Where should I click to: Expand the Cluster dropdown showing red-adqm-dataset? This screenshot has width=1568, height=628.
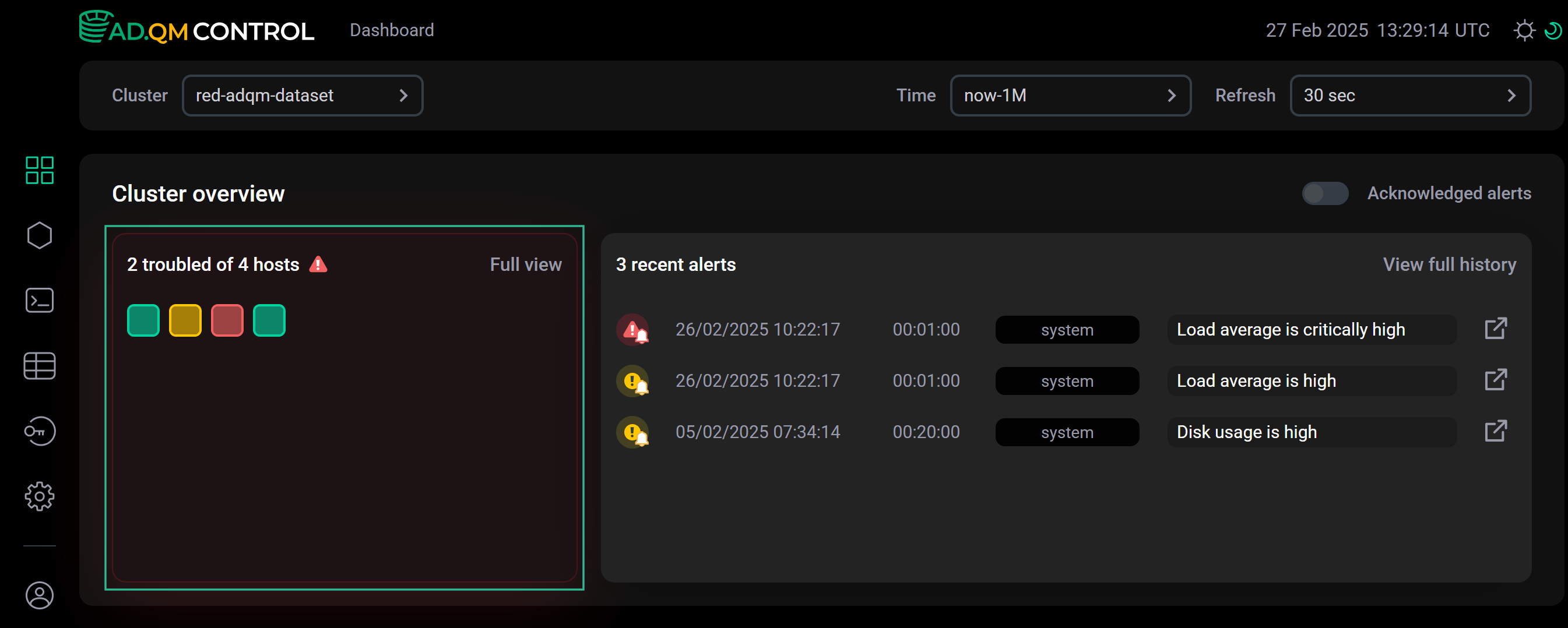303,95
